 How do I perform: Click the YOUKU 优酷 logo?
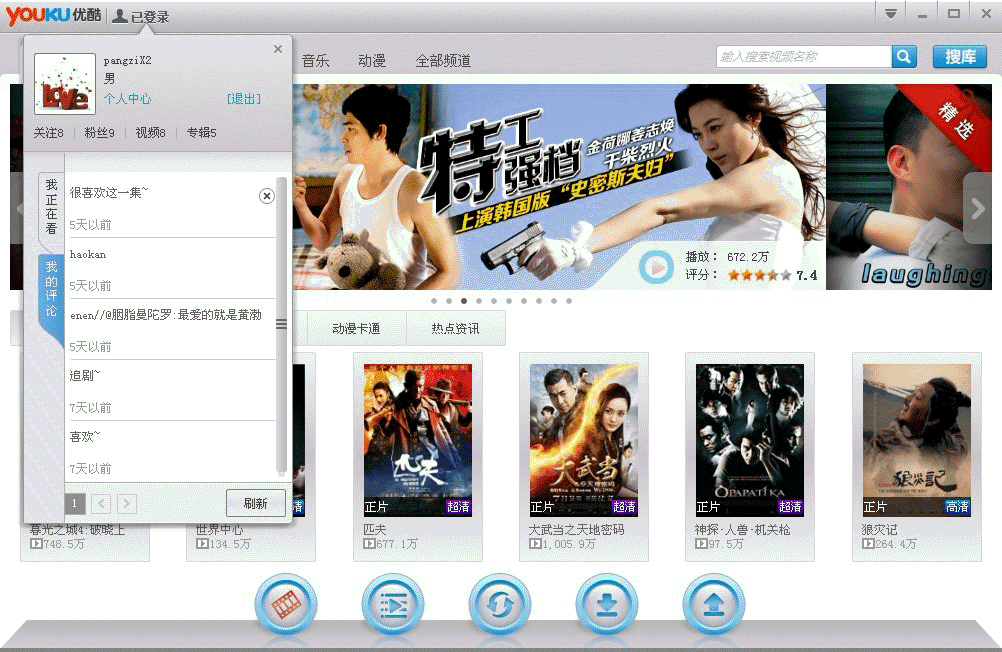[54, 15]
